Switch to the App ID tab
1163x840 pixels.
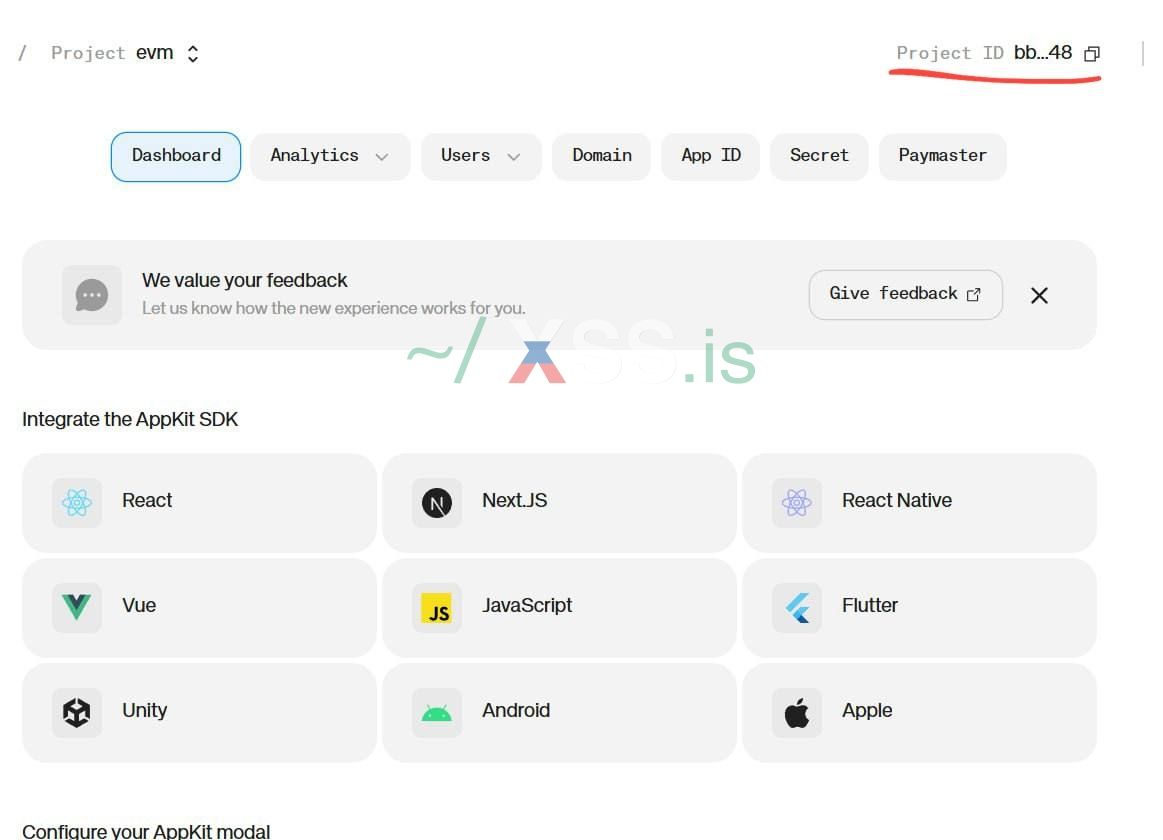(x=710, y=156)
